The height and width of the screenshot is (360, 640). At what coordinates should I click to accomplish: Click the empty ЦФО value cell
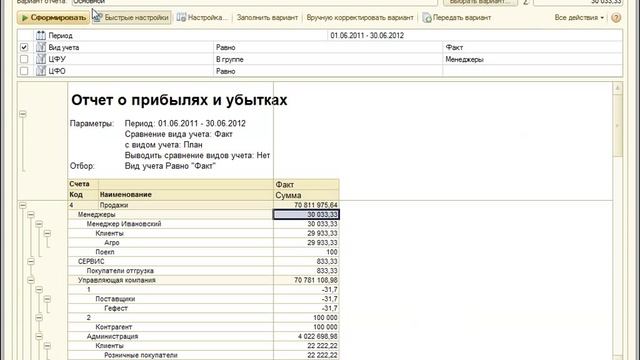[x=533, y=71]
